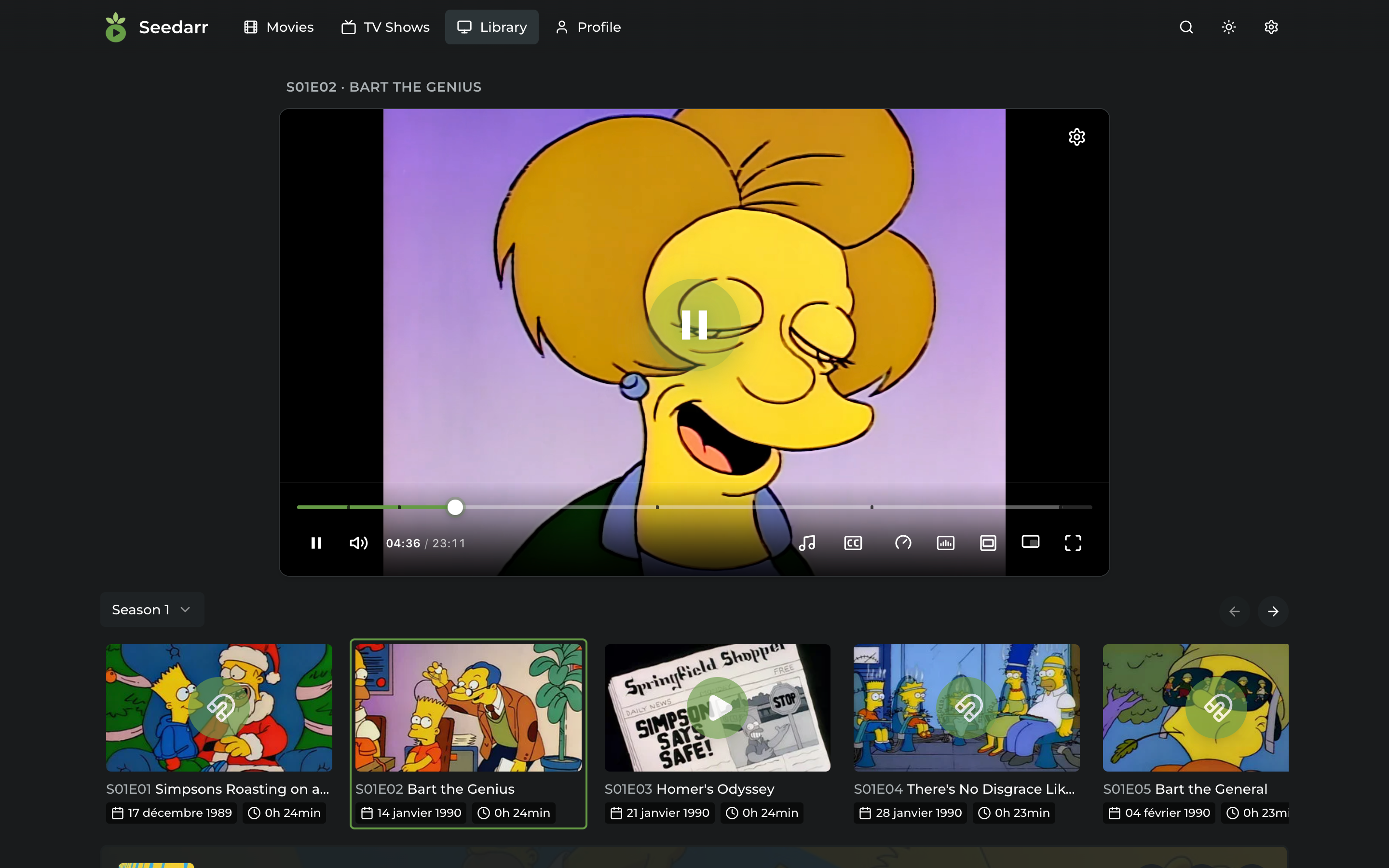Pause playback in the control bar
Screen dimensions: 1389x868
point(316,543)
